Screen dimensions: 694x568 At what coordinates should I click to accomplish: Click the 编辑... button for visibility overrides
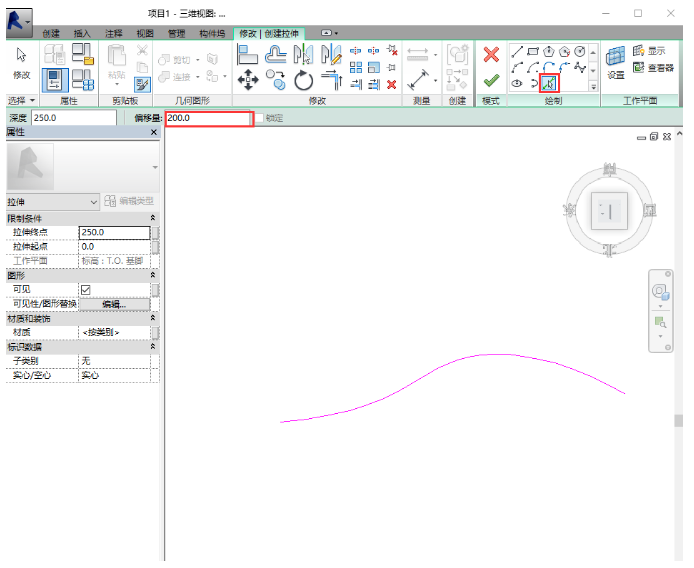pos(113,304)
